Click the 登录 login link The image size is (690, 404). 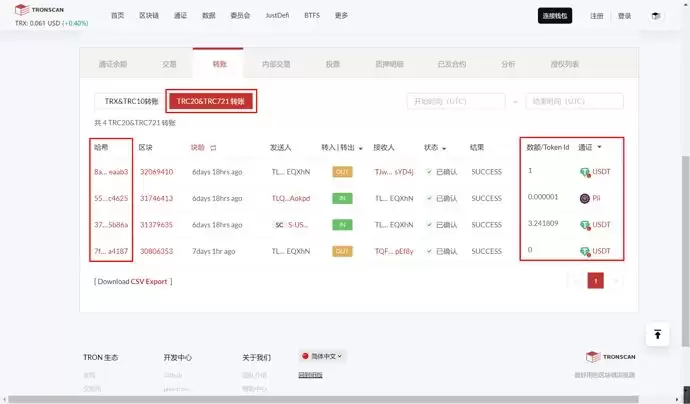click(624, 16)
